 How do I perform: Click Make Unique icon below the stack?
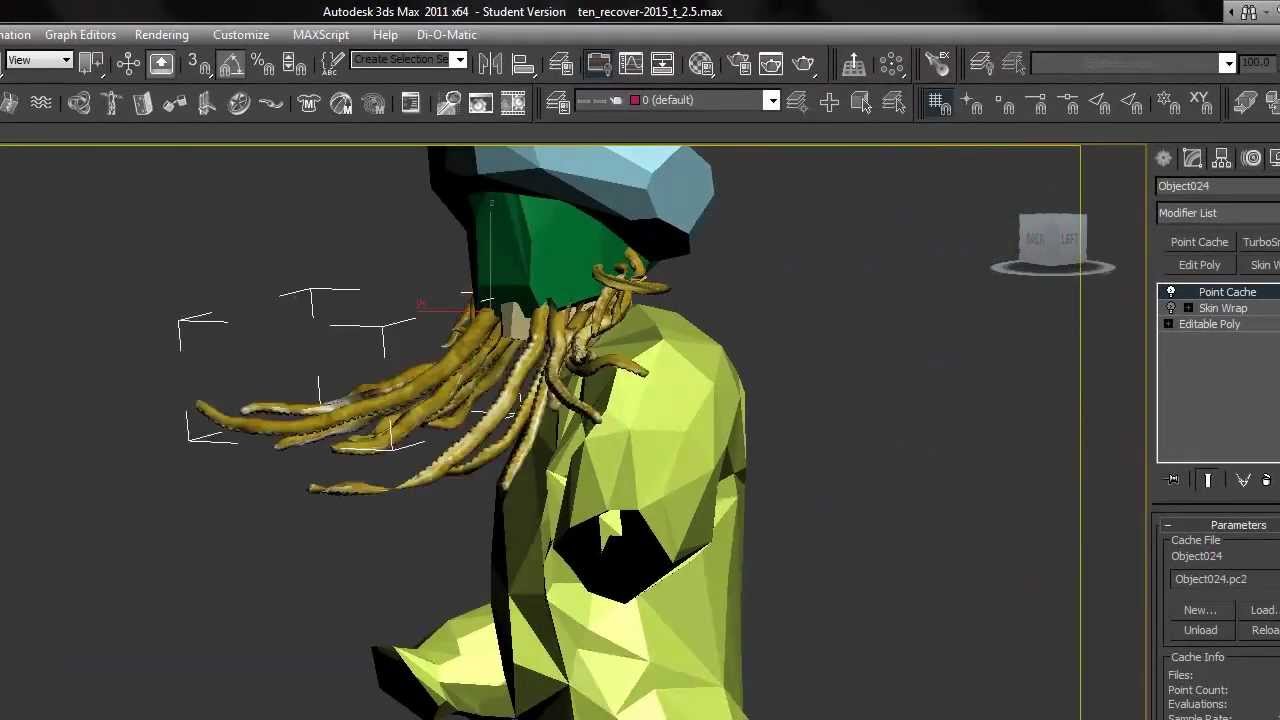tap(1243, 480)
